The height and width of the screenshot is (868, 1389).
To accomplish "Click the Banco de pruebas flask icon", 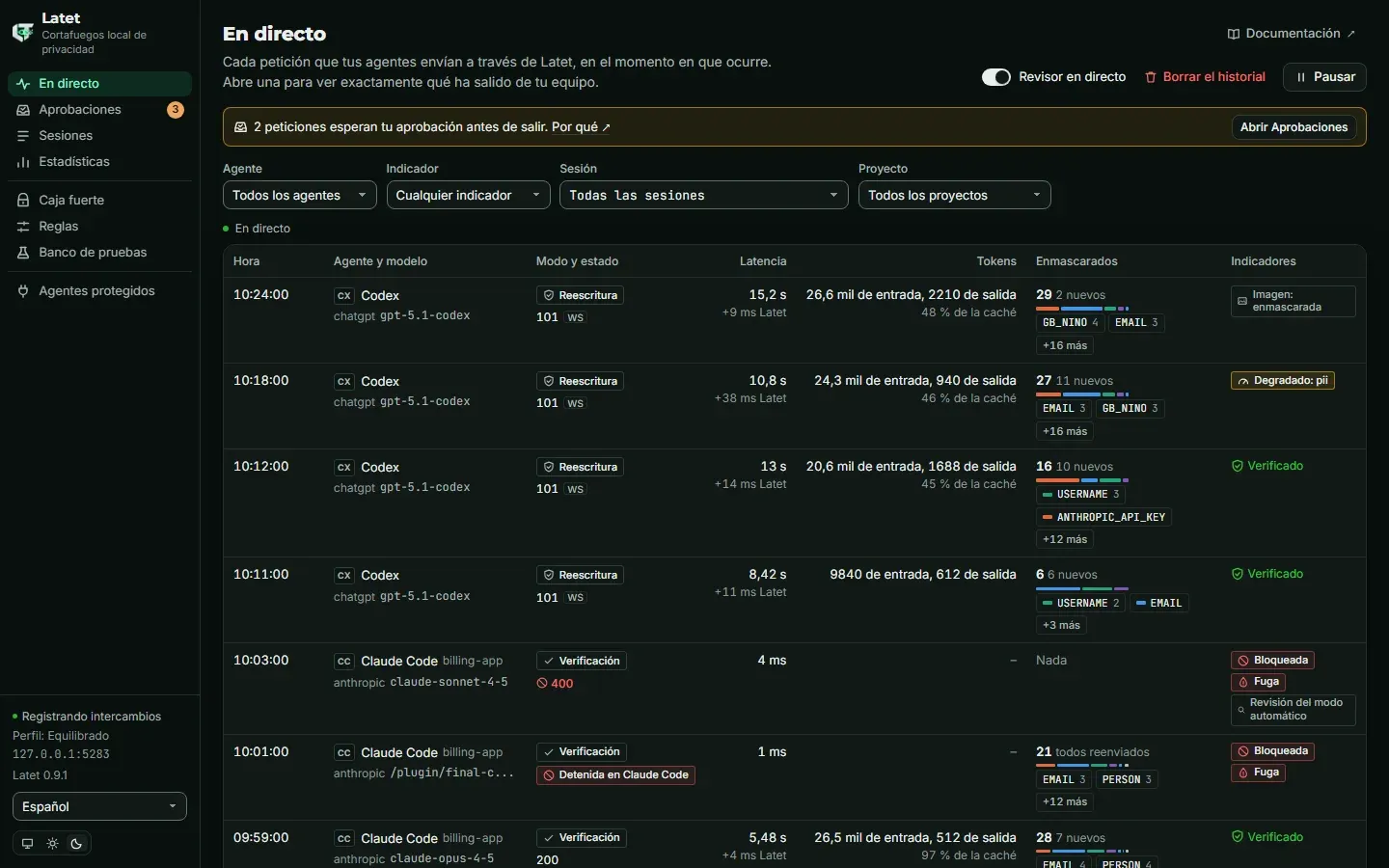I will point(23,253).
